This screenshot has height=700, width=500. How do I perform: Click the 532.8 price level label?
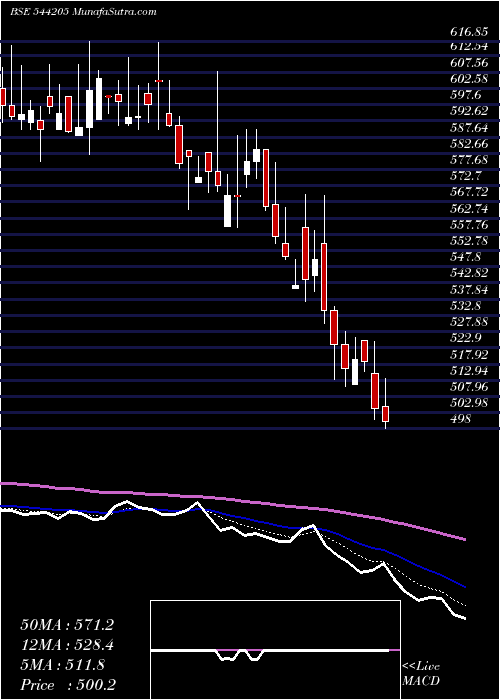(x=464, y=306)
